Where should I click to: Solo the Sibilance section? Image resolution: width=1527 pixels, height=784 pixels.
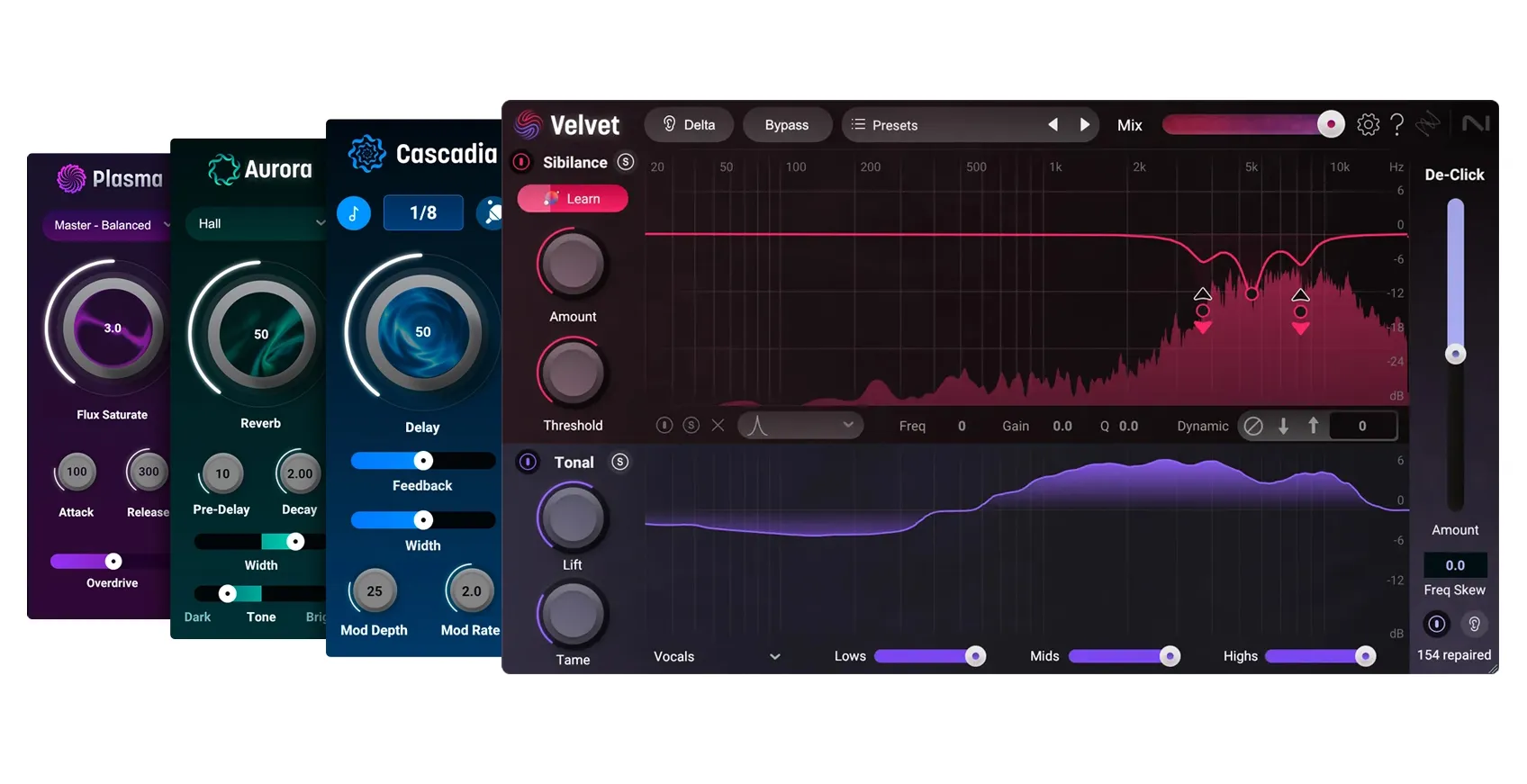[x=626, y=162]
